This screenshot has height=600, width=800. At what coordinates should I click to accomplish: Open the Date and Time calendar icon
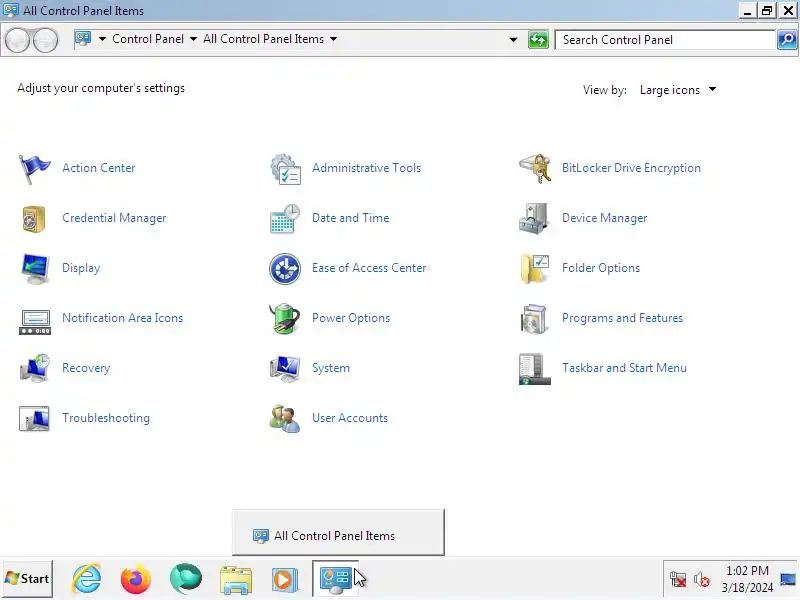coord(285,218)
